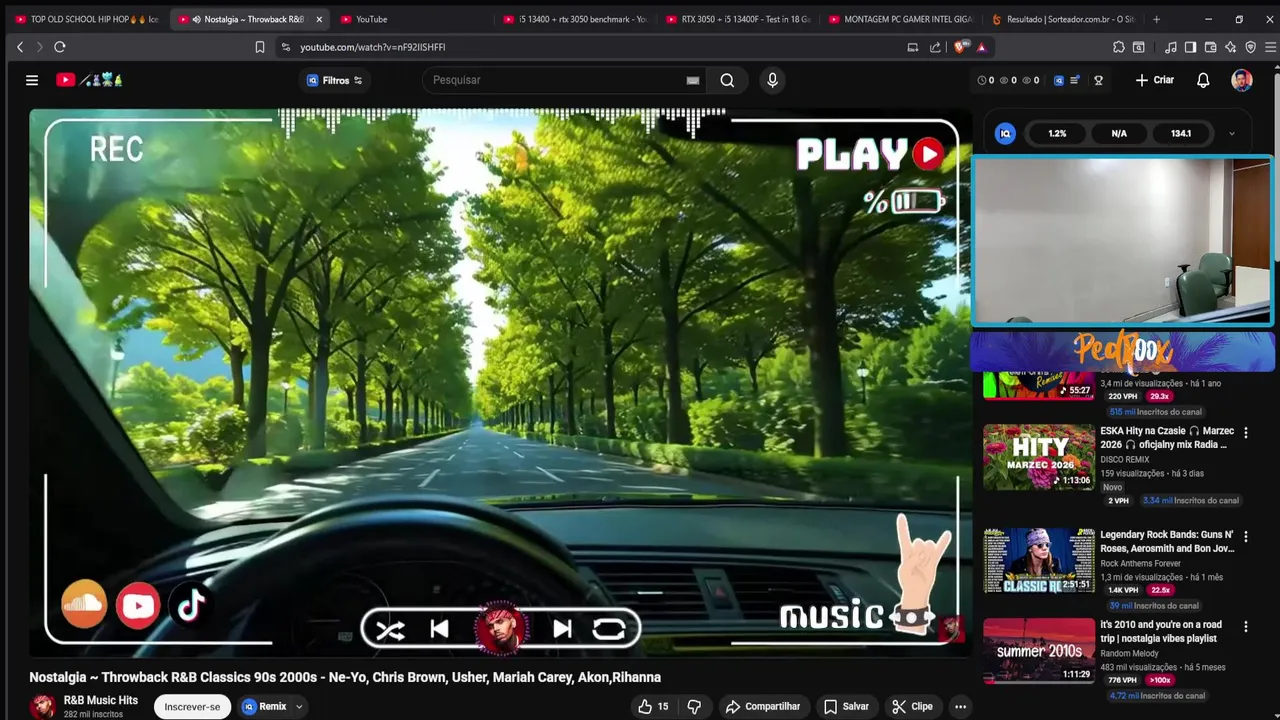Screen dimensions: 1280x720
Task: Open Classic Rock 2:51:51 thumbnail
Action: [1039, 560]
